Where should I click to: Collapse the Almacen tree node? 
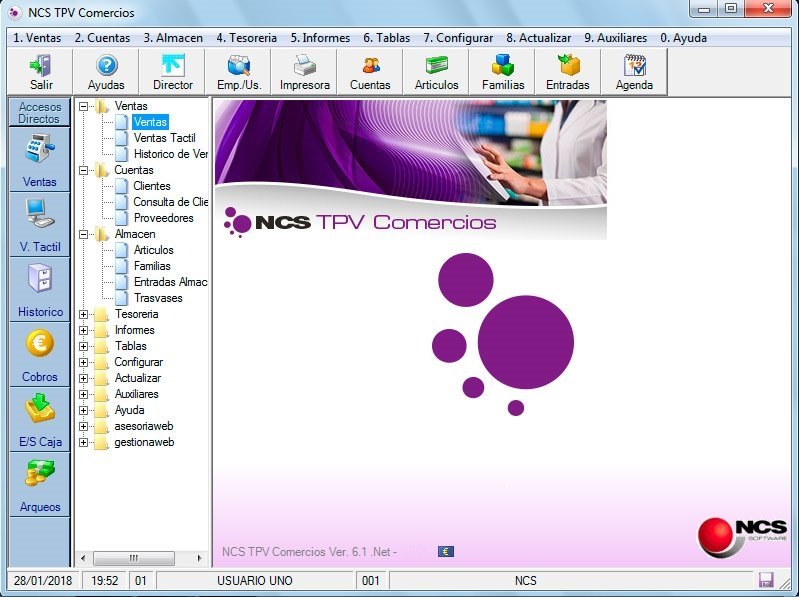coord(84,234)
